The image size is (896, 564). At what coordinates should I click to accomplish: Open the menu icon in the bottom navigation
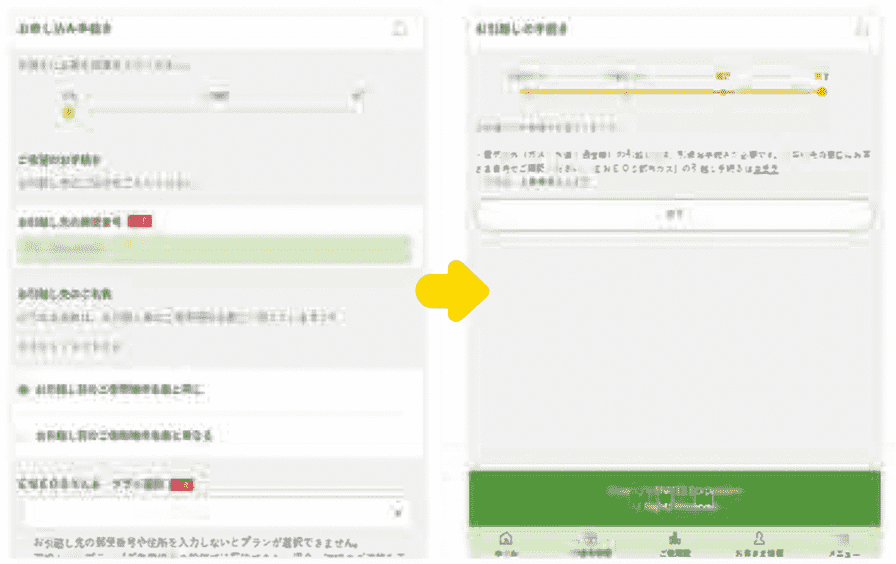point(843,541)
